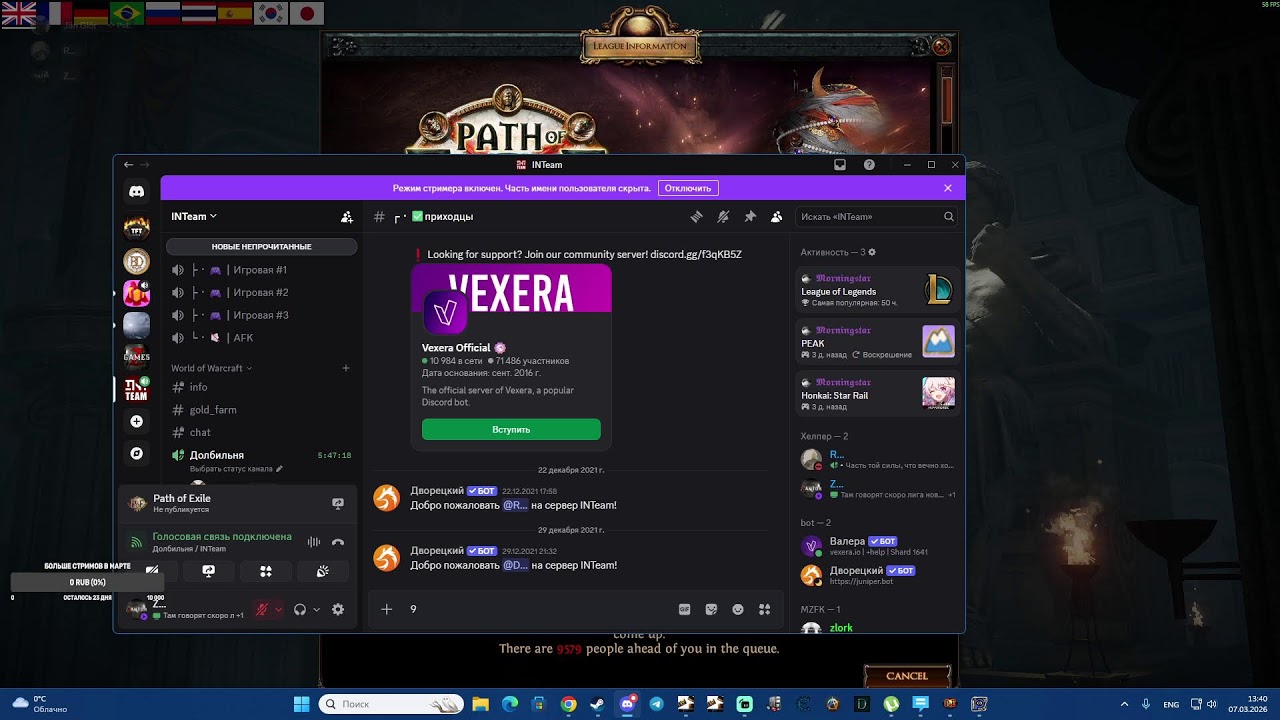Open the chat text channel
The image size is (1280, 720).
coord(262,432)
